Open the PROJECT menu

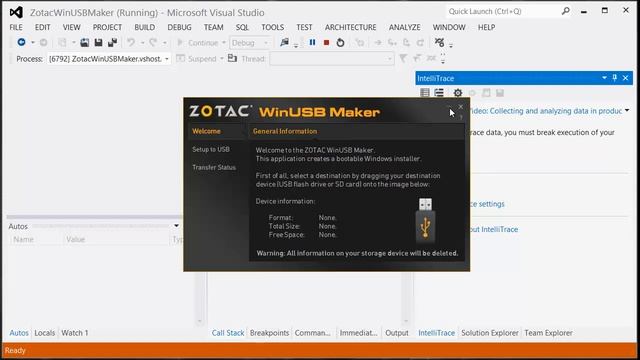coord(107,27)
